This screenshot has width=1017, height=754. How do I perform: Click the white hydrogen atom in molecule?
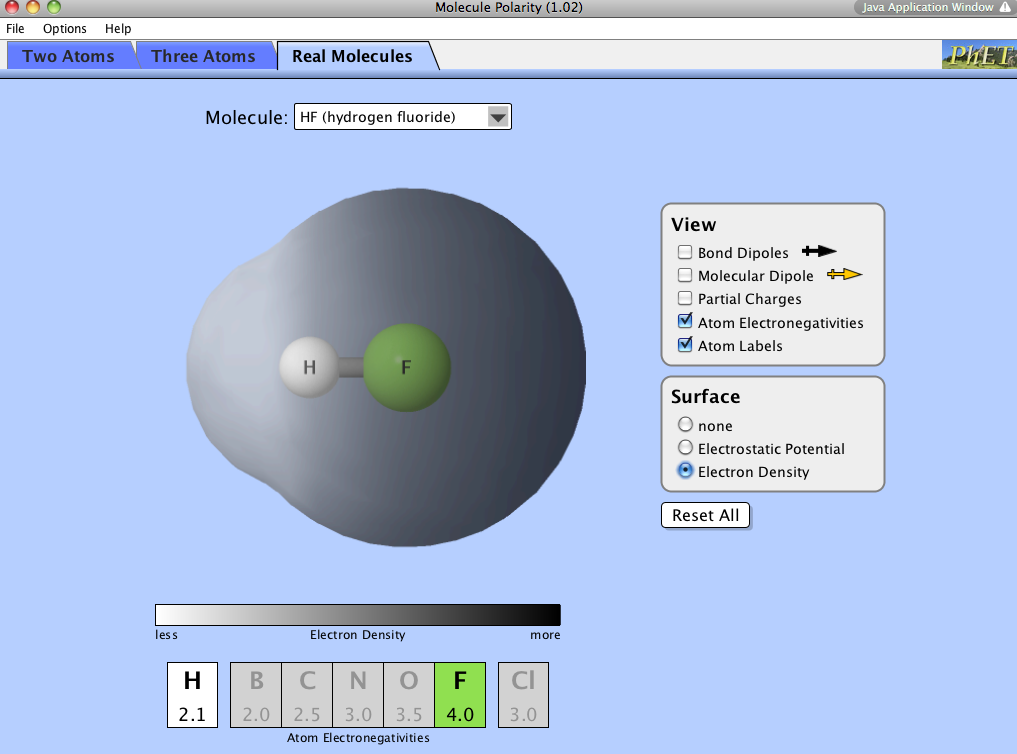pos(309,367)
